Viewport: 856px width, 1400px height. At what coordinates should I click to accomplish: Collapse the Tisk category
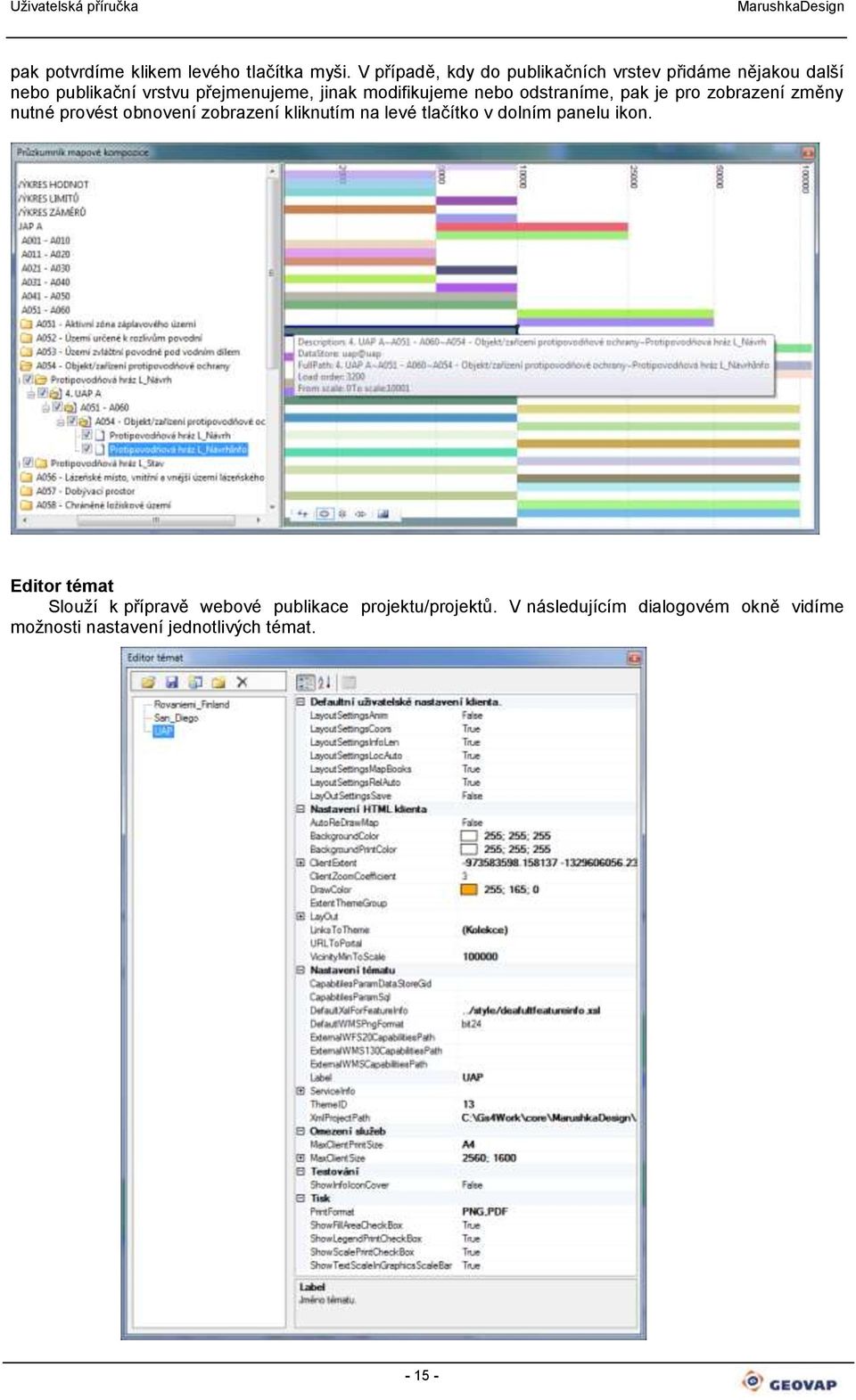[300, 1199]
